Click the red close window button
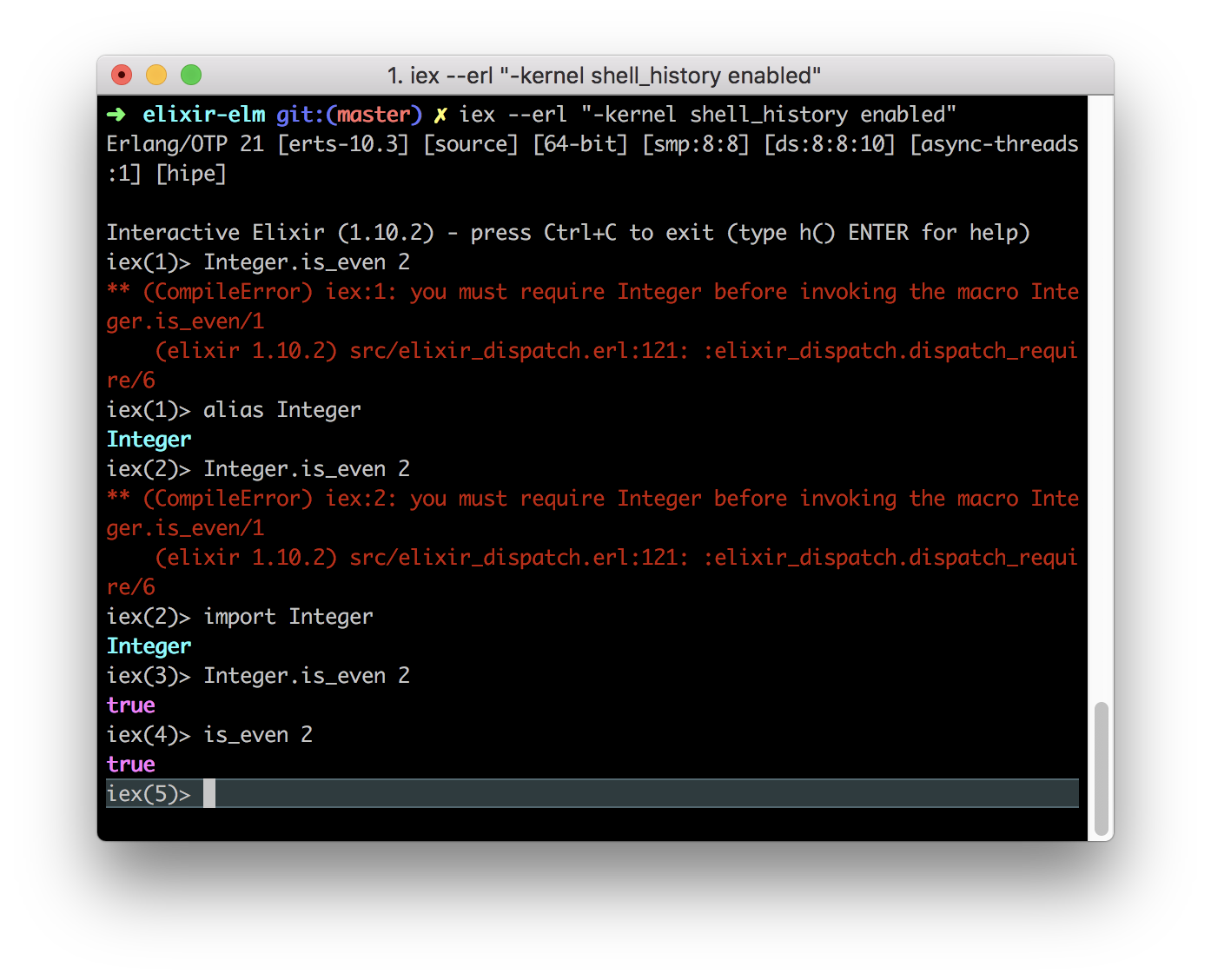Screen dimensions: 1211x980 coord(121,76)
